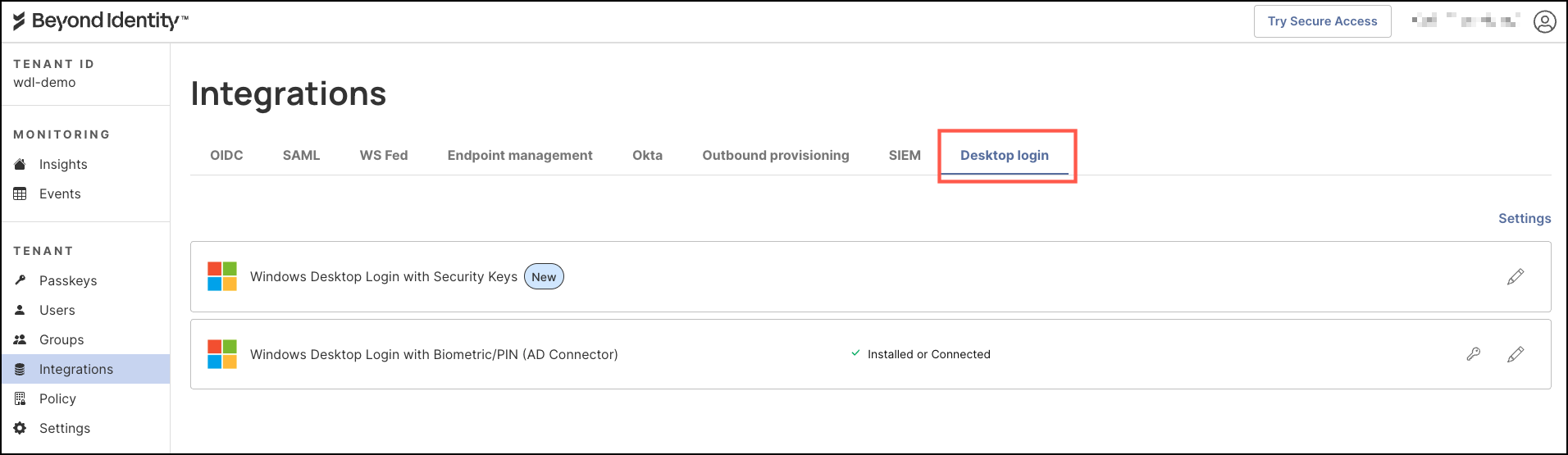Viewport: 1568px width, 455px height.
Task: Navigate to Groups in sidebar
Action: coord(62,339)
